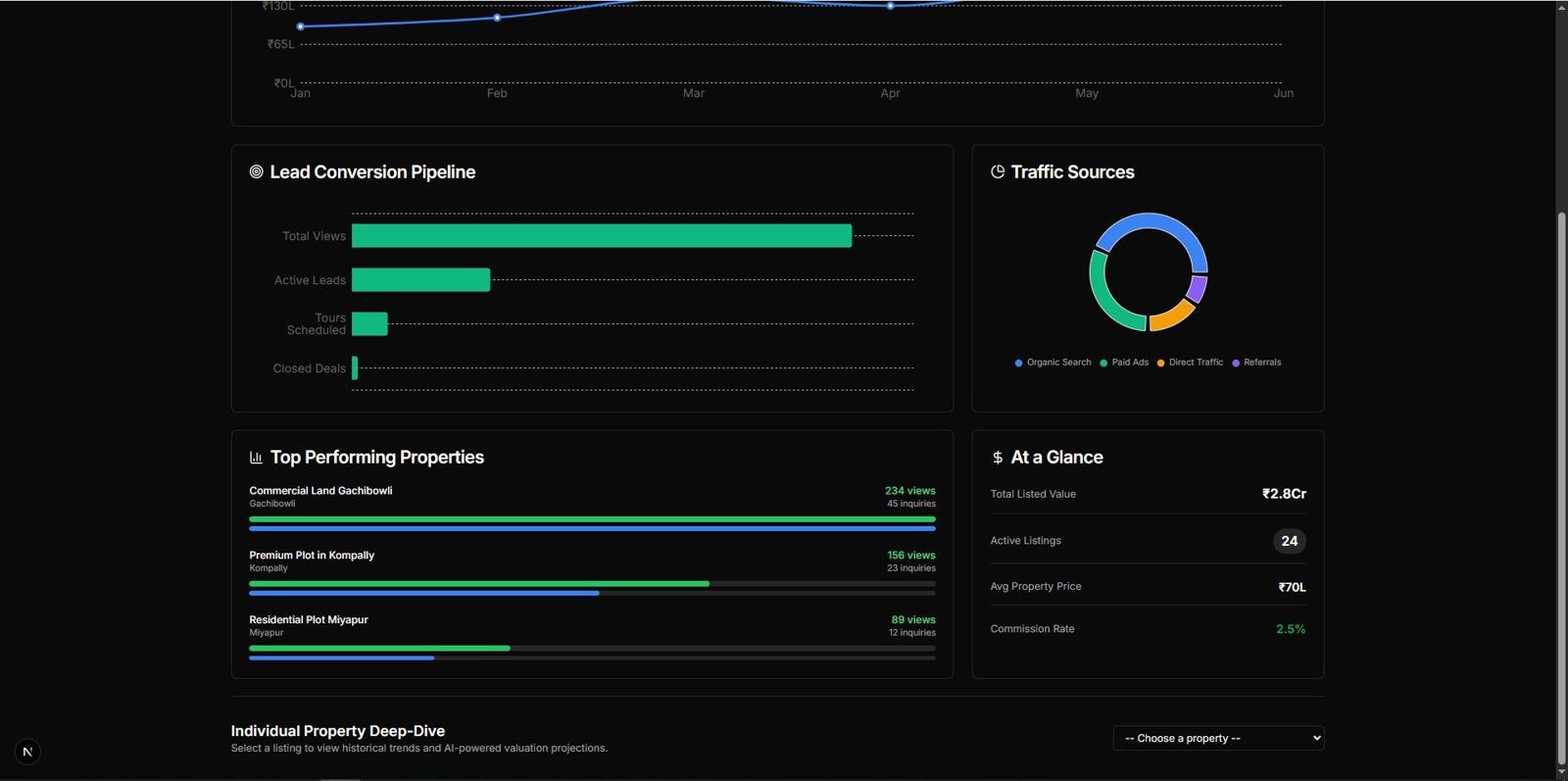Click the 12 inquiries count
Viewport: 1568px width, 781px height.
[912, 633]
